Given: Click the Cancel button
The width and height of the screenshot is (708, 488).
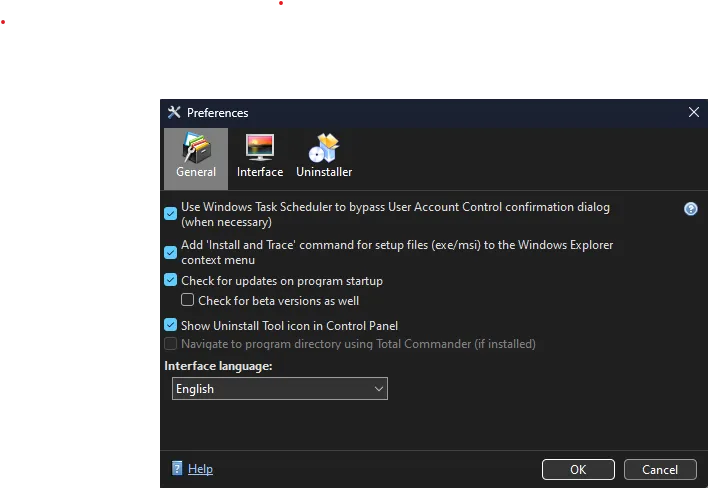Looking at the screenshot, I should (x=660, y=469).
